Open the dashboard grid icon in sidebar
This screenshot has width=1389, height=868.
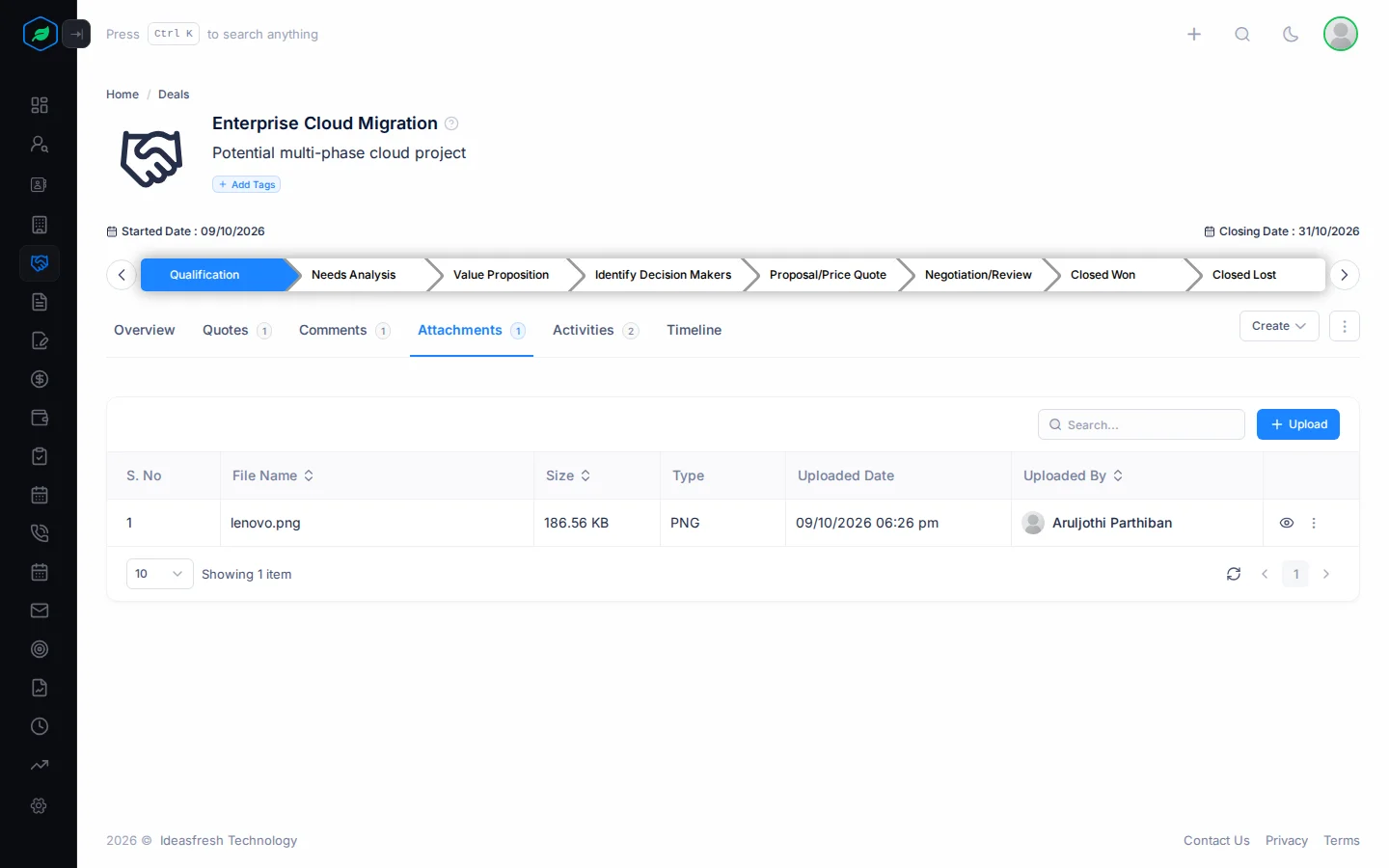(x=40, y=105)
